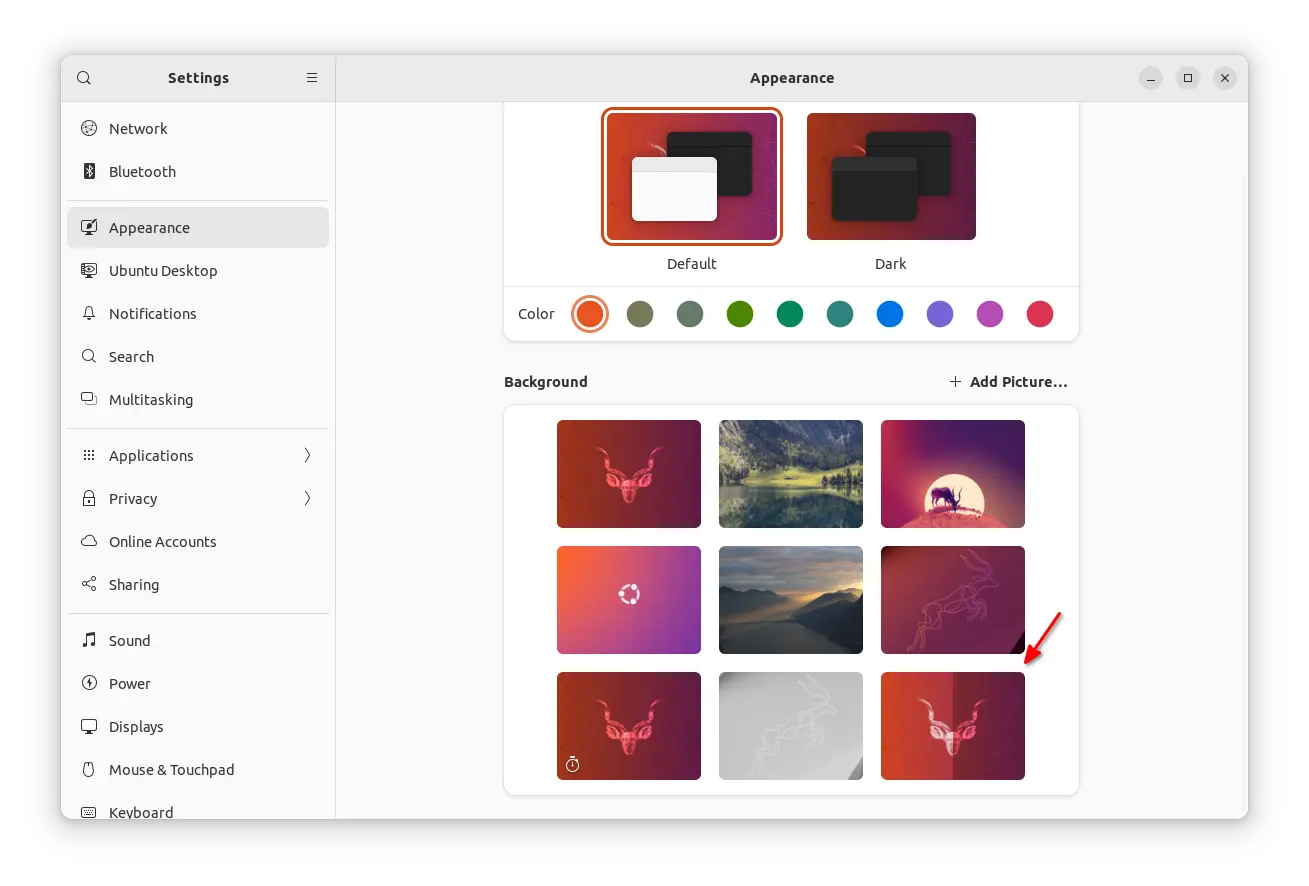Pick the green accent color swatch
This screenshot has width=1309, height=886.
740,314
